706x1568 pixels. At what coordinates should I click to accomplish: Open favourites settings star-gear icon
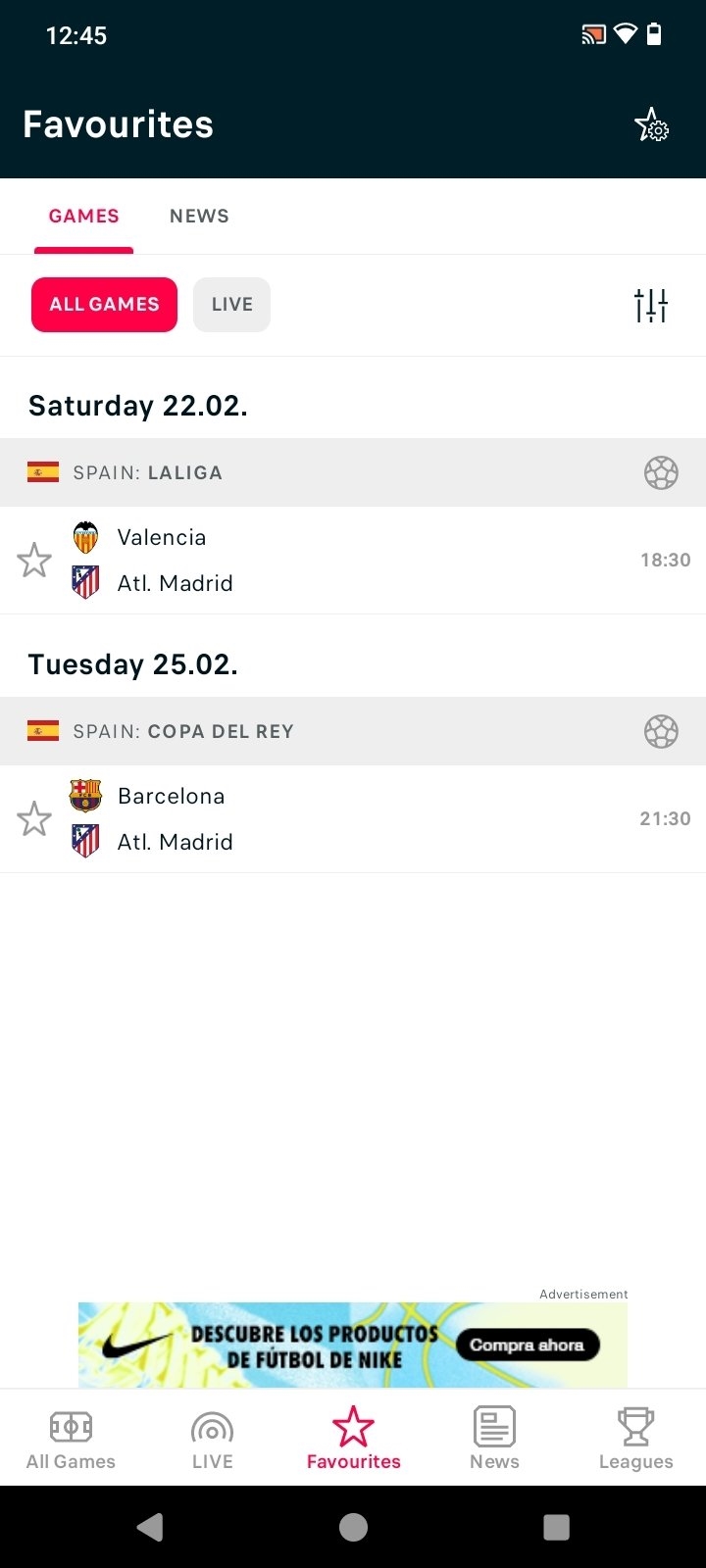coord(651,125)
